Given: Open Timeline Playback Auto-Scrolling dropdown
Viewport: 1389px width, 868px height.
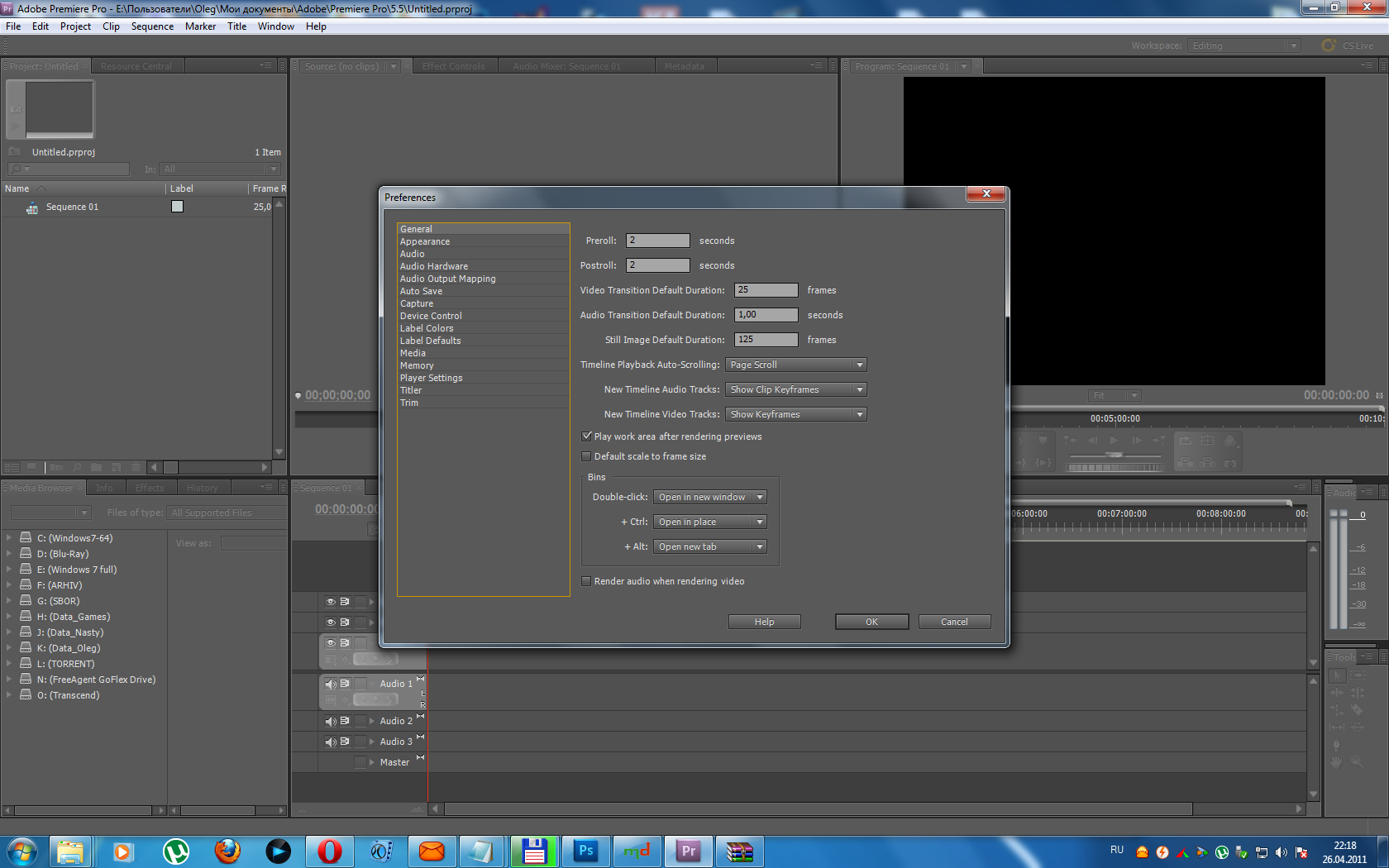Looking at the screenshot, I should 795,365.
